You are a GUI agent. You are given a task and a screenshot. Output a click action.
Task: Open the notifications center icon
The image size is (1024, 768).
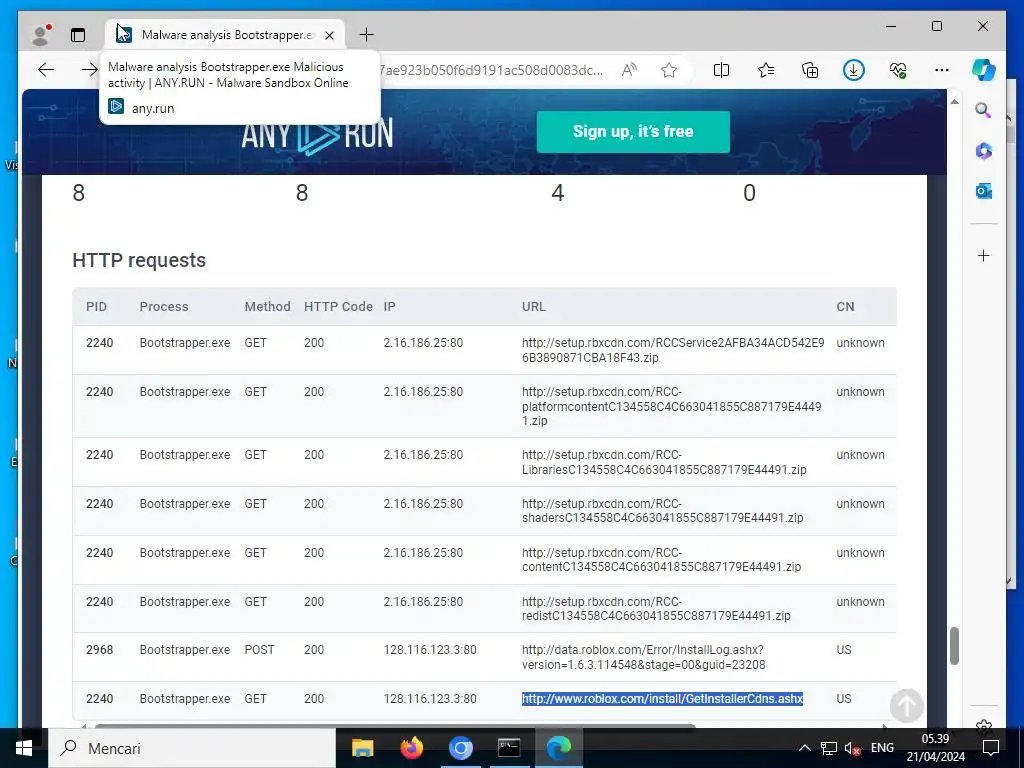[x=991, y=748]
